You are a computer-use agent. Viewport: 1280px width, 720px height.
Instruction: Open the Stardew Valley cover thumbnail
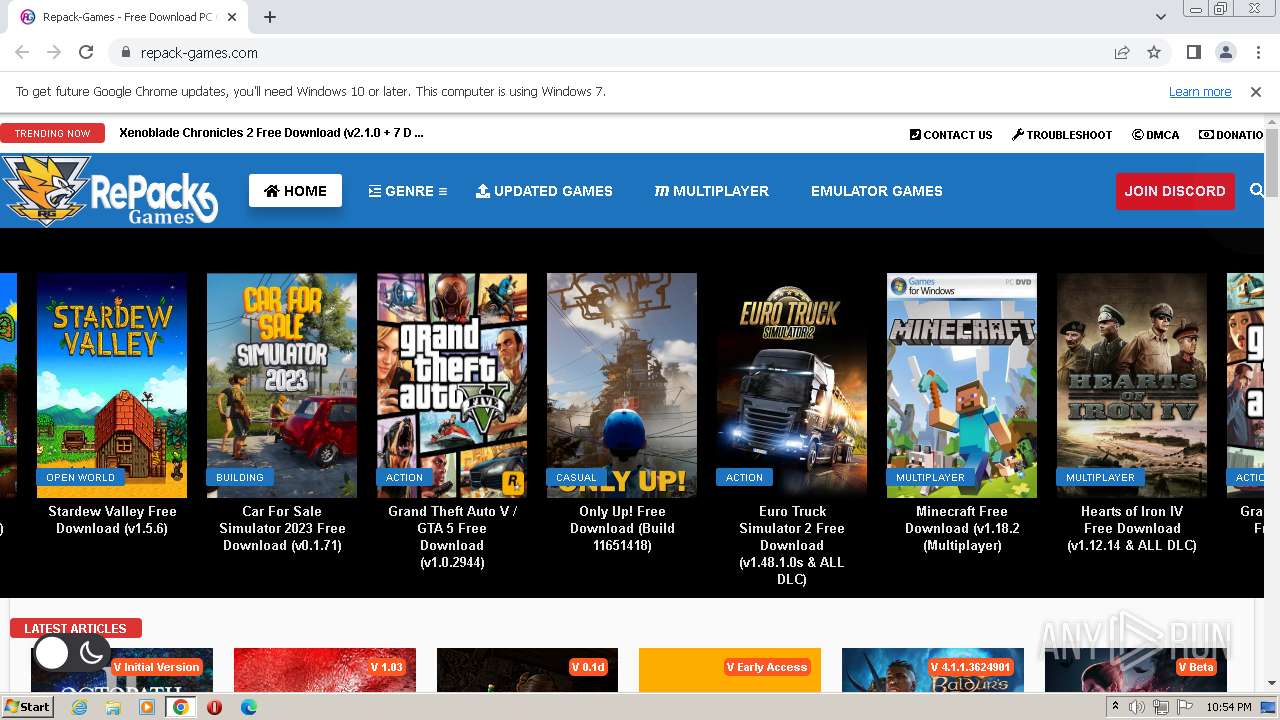(112, 385)
